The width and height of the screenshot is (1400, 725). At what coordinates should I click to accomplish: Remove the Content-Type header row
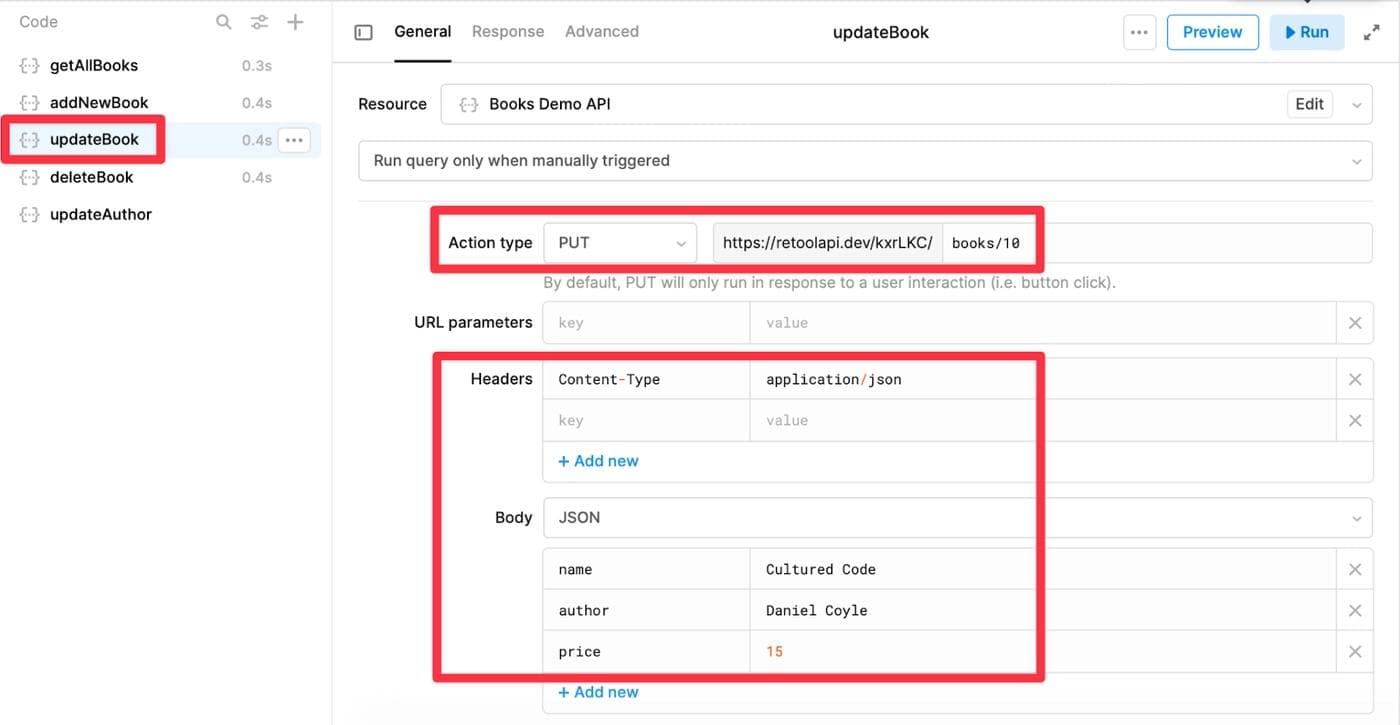(x=1355, y=380)
